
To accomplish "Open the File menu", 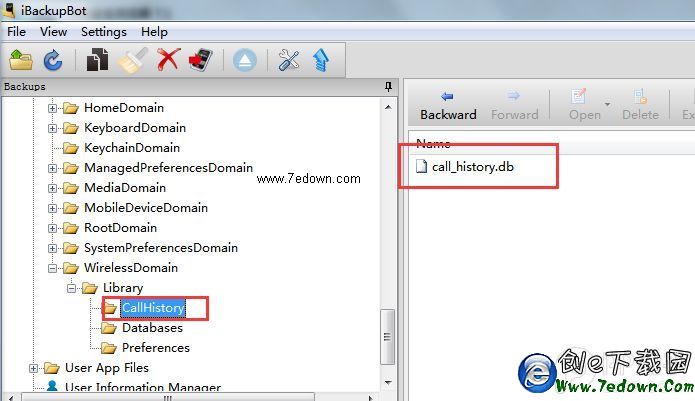I will tap(16, 32).
